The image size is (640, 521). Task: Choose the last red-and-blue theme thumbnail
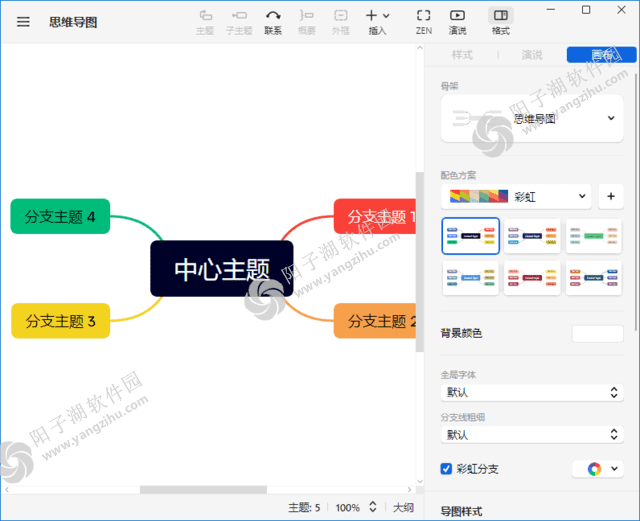pos(594,278)
